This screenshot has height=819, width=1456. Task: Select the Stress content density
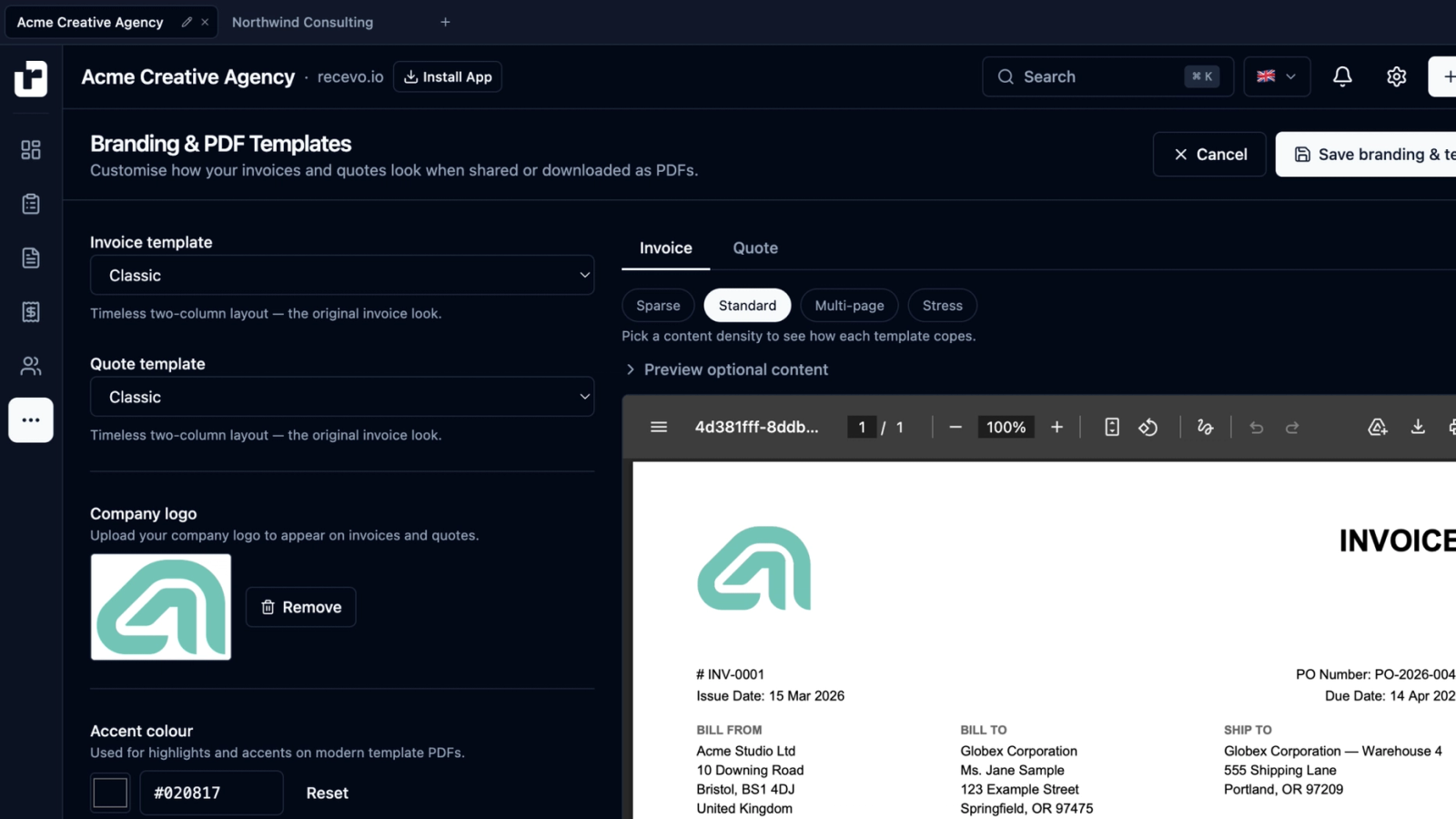click(942, 306)
